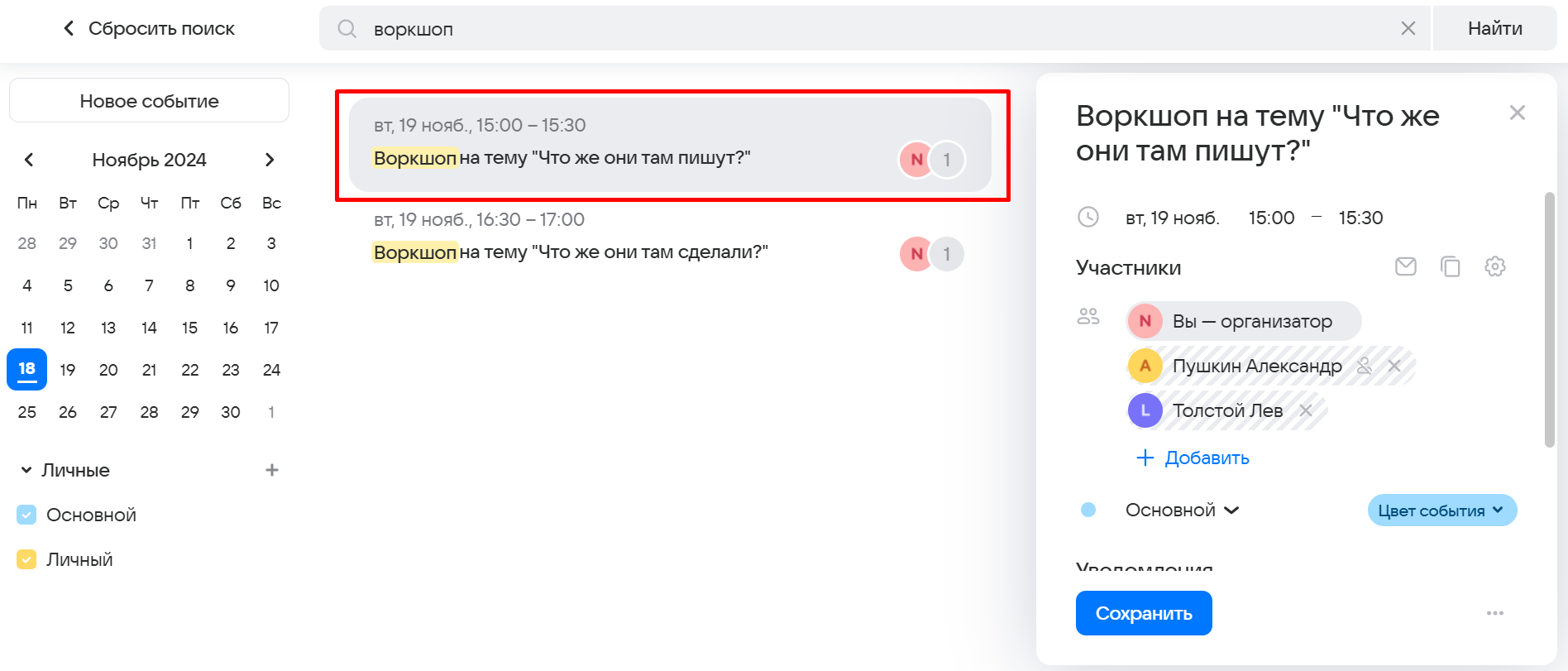
Task: Click the copy participants icon
Action: (x=1450, y=266)
